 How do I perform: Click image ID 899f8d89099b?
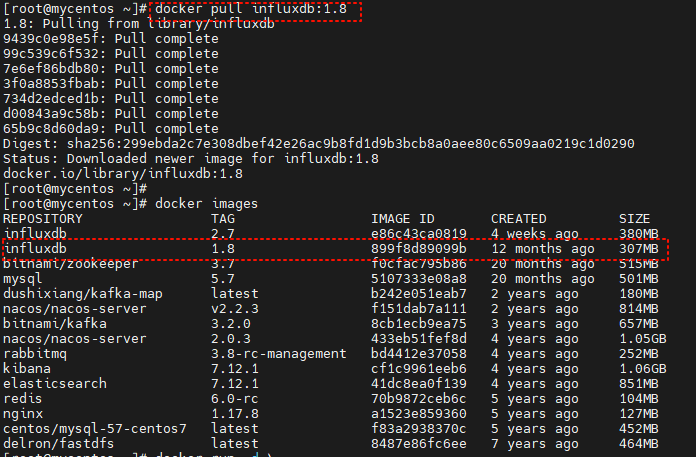(x=419, y=248)
